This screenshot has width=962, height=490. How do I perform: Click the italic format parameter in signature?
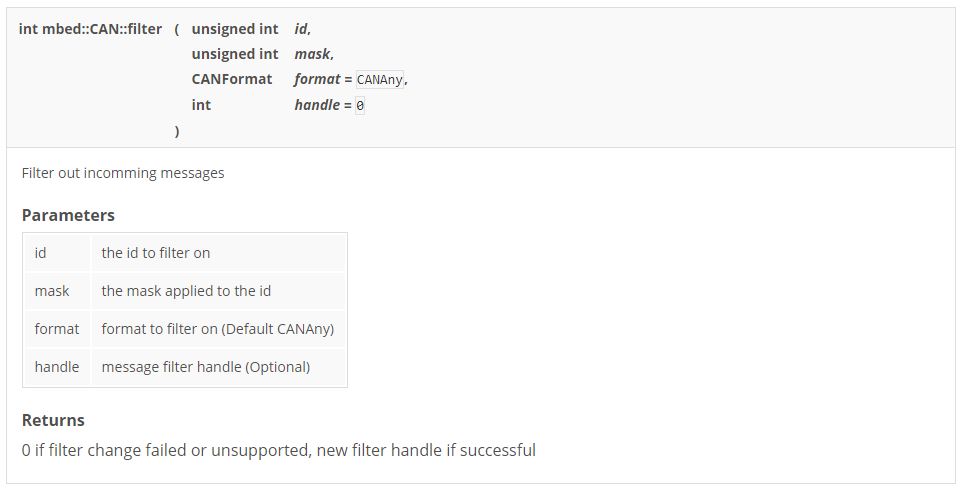pos(317,79)
